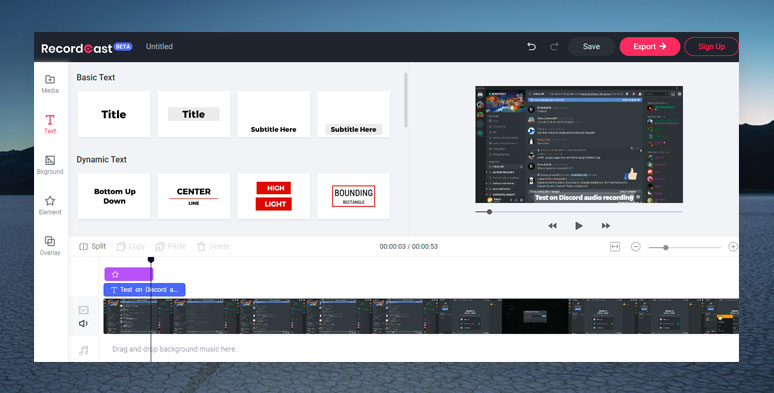Image resolution: width=774 pixels, height=393 pixels.
Task: Select the Text sidebar tab
Action: (x=50, y=124)
